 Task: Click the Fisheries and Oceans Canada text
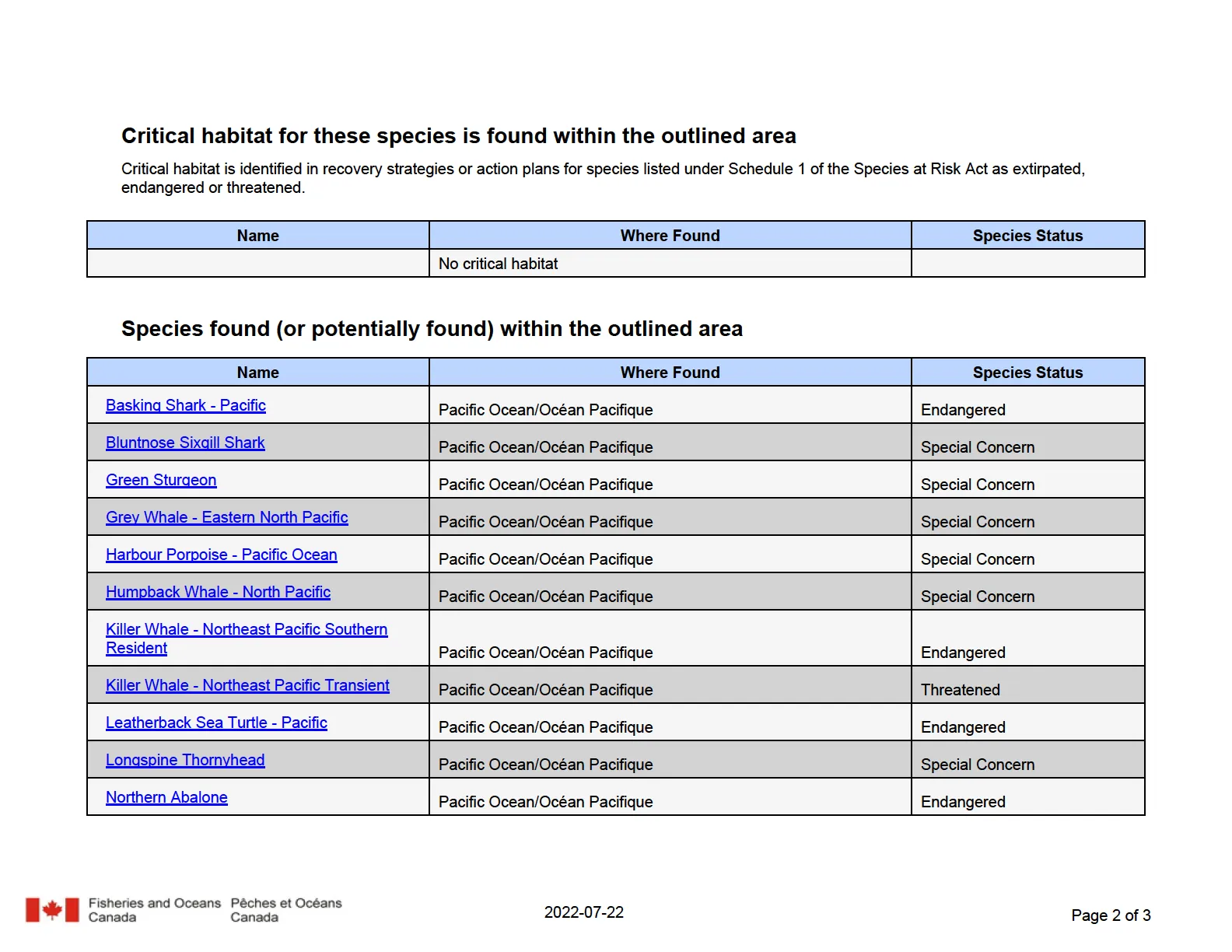click(x=154, y=910)
